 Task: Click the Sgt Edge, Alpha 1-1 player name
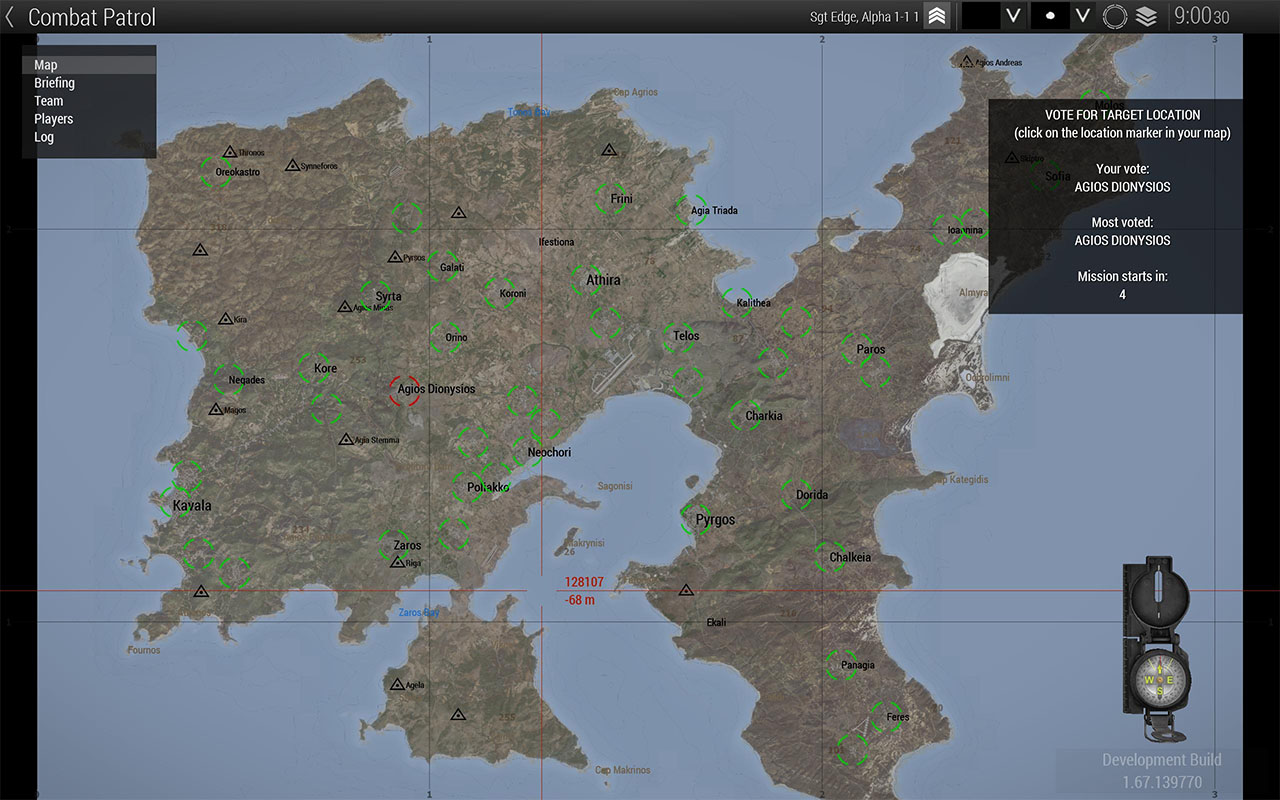[864, 17]
